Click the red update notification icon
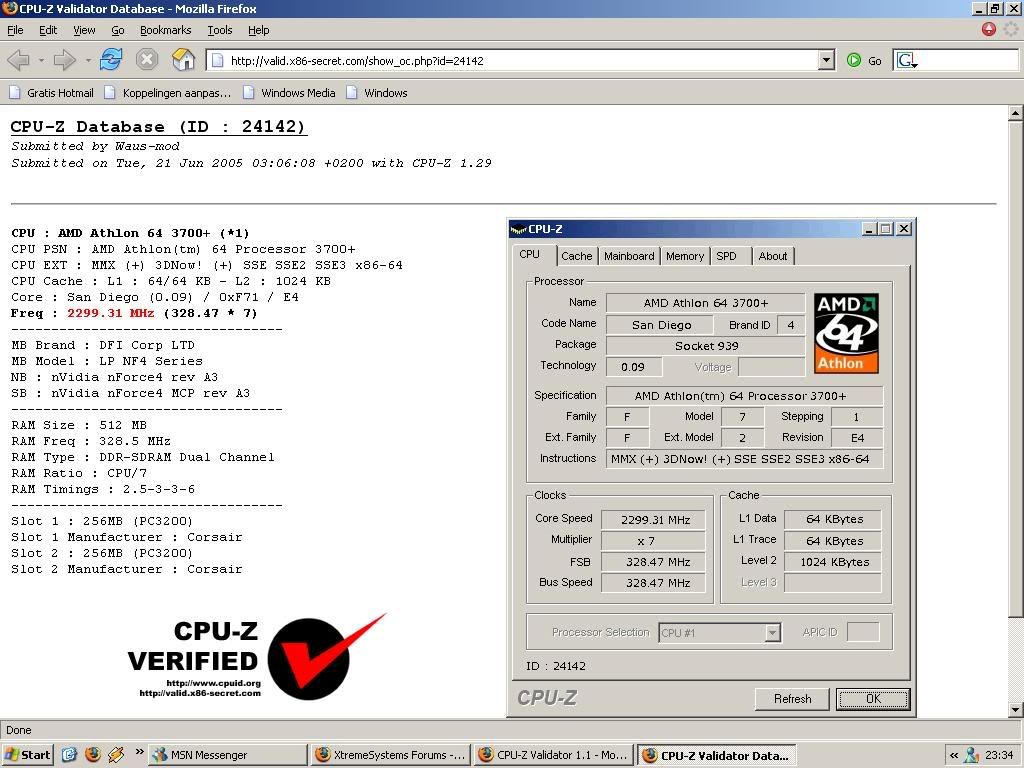 pyautogui.click(x=989, y=29)
